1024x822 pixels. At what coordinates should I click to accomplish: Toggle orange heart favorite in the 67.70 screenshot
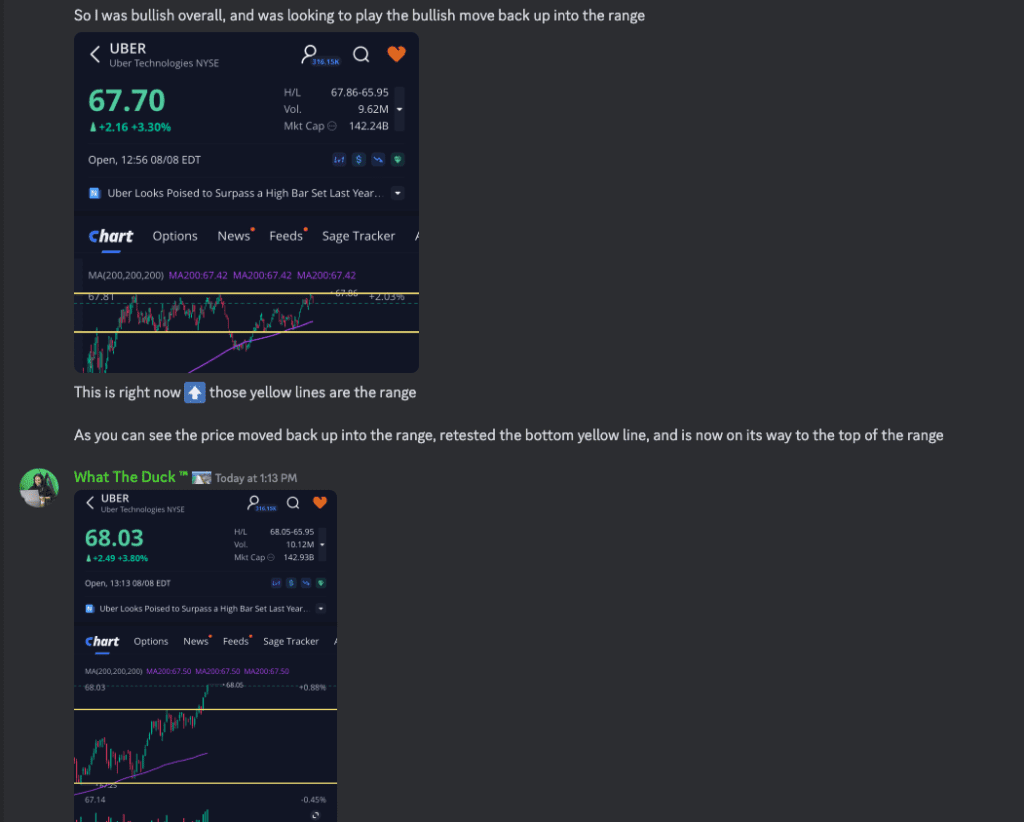(396, 54)
